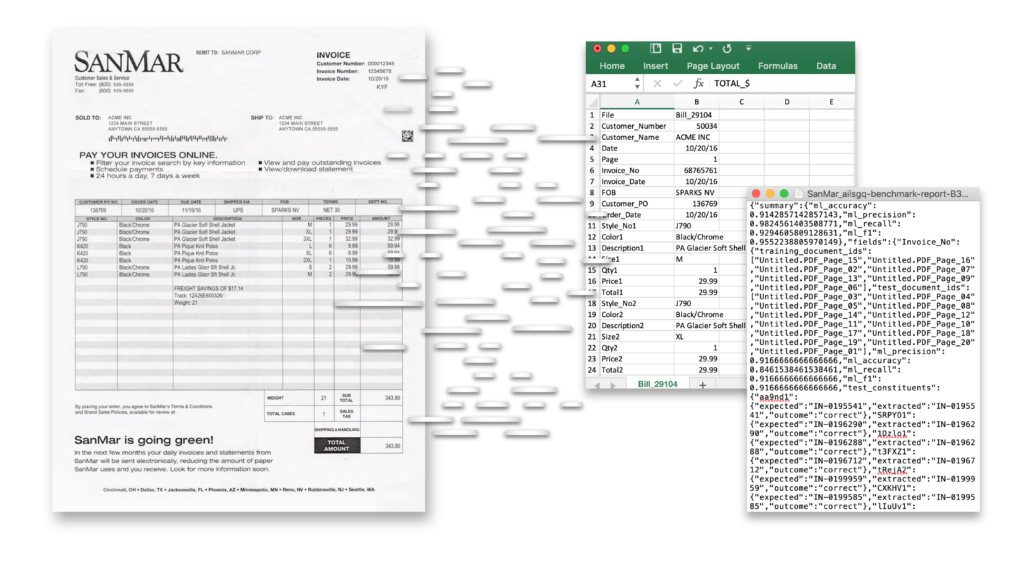
Task: Select column B header
Action: (696, 101)
